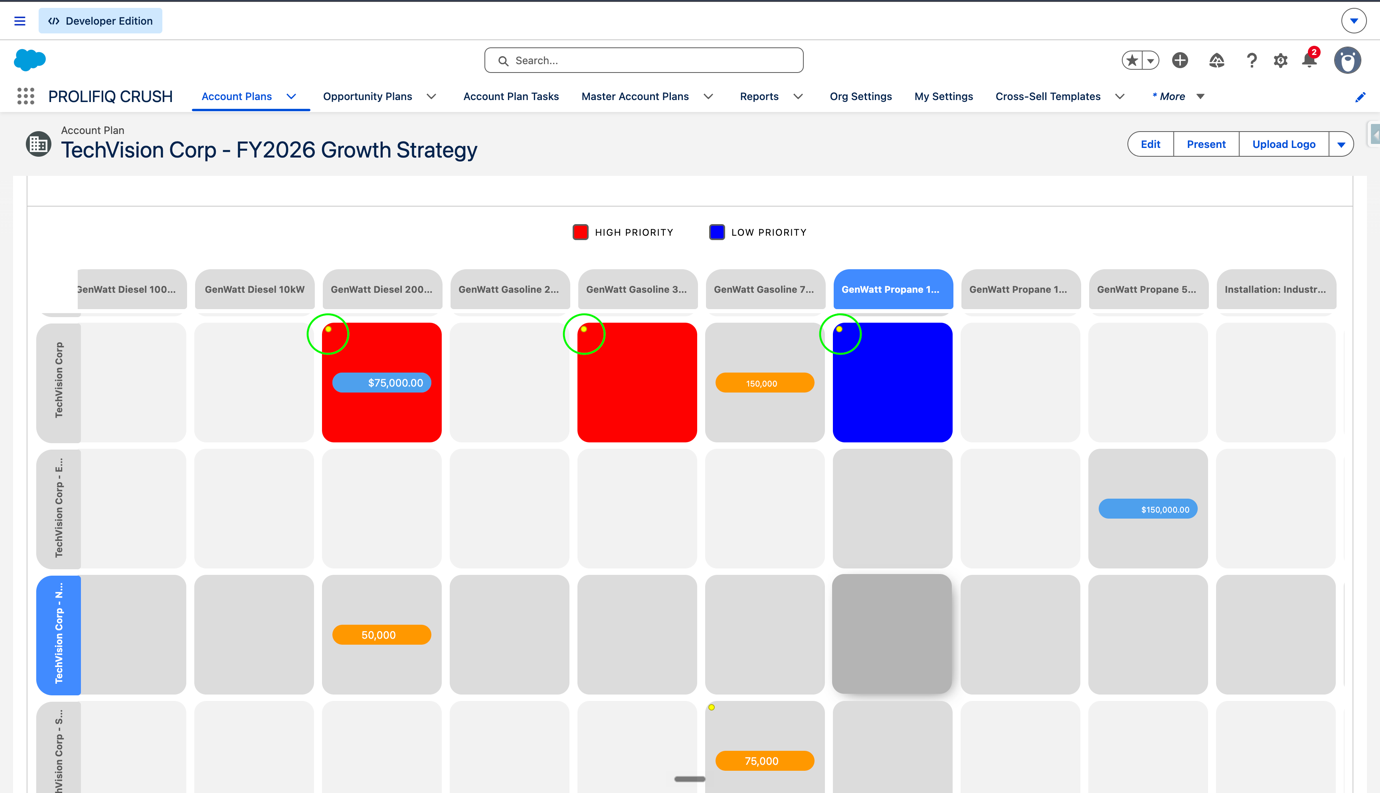Expand the Master Account Plans chevron
The width and height of the screenshot is (1380, 793).
coord(708,97)
